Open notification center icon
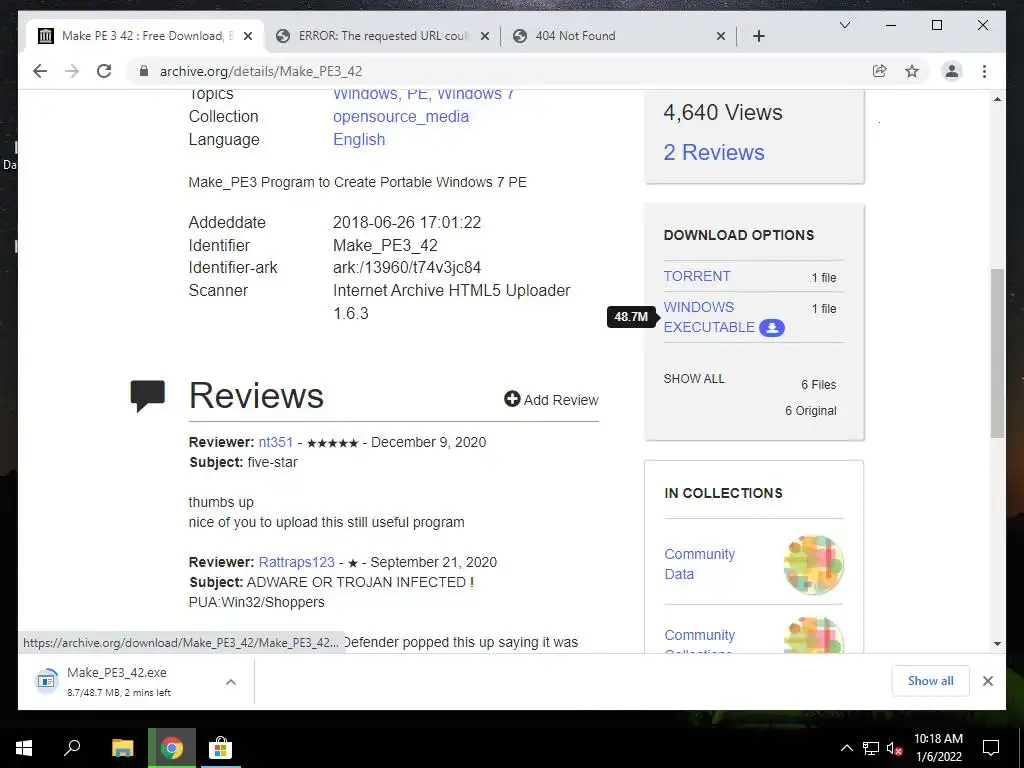The width and height of the screenshot is (1024, 768). pos(991,748)
